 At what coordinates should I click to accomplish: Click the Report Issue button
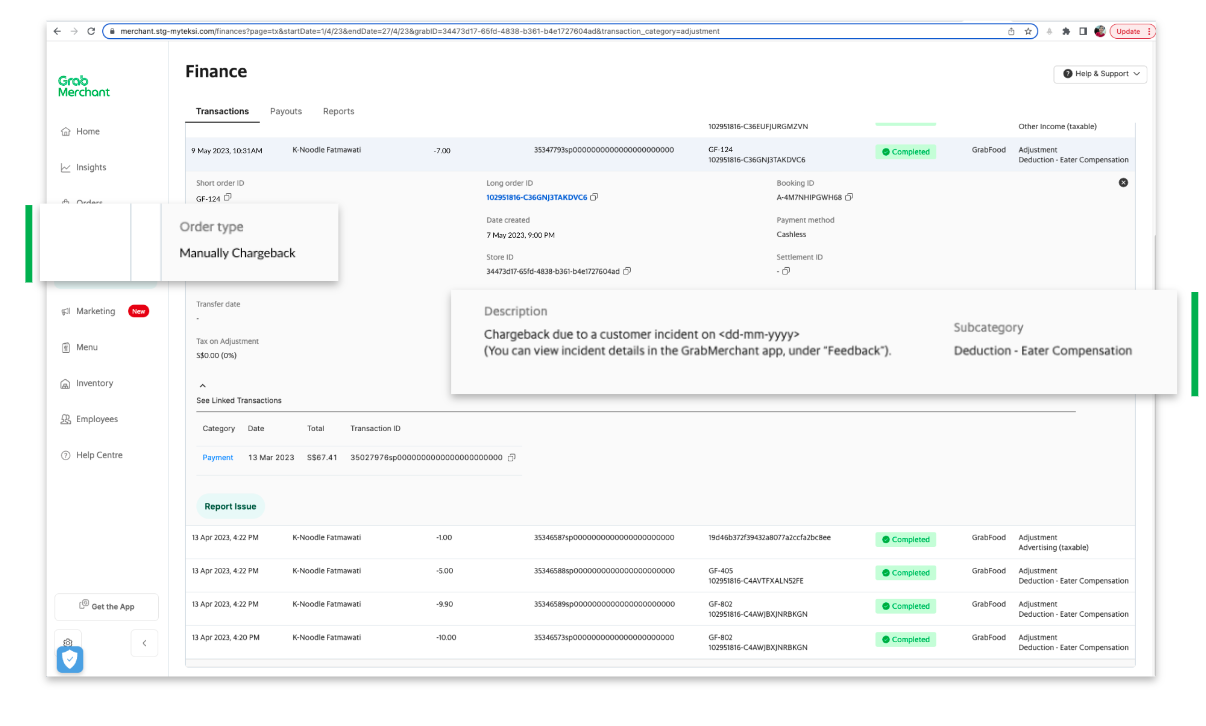pos(230,506)
